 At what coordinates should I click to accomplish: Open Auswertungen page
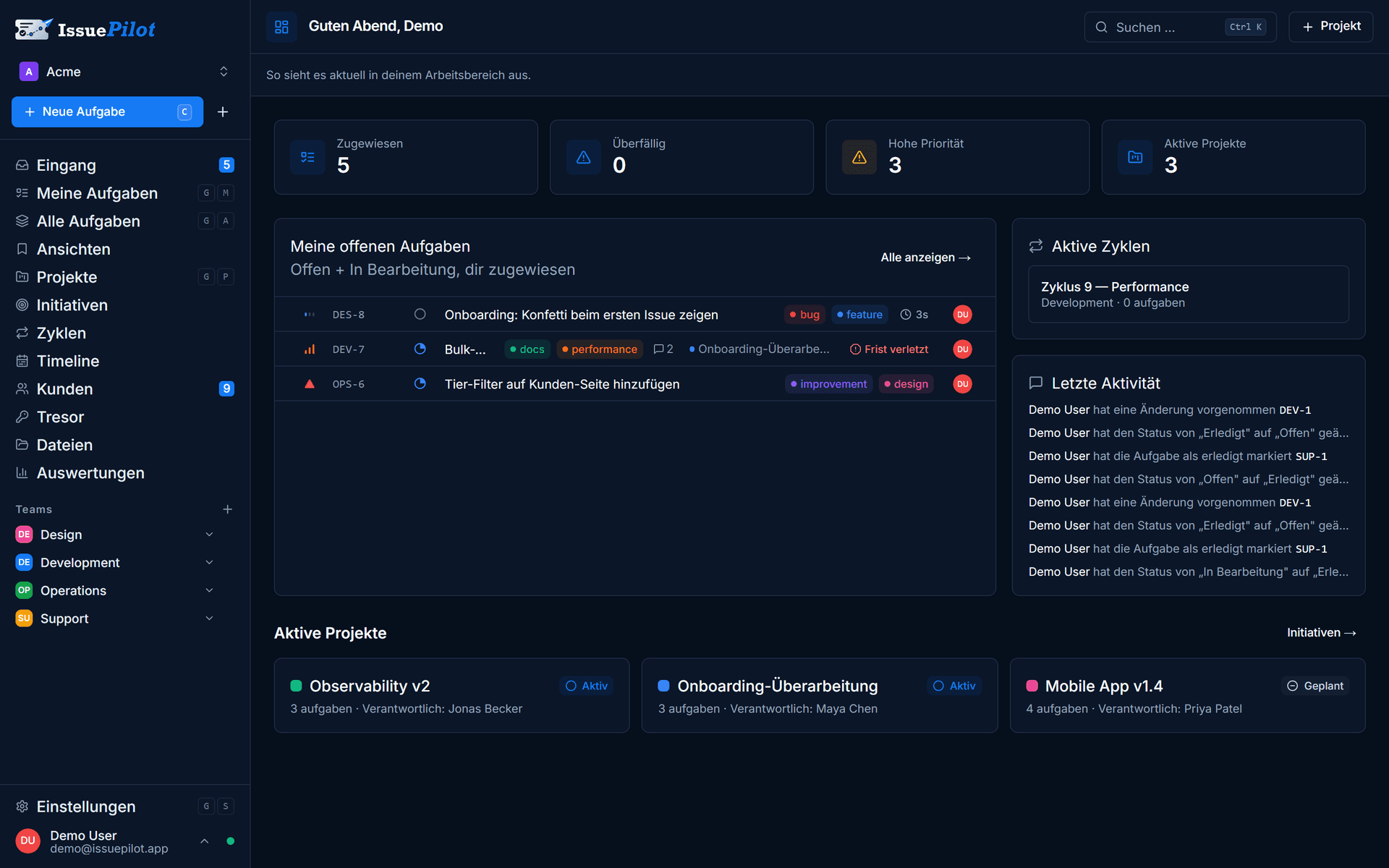pyautogui.click(x=124, y=472)
